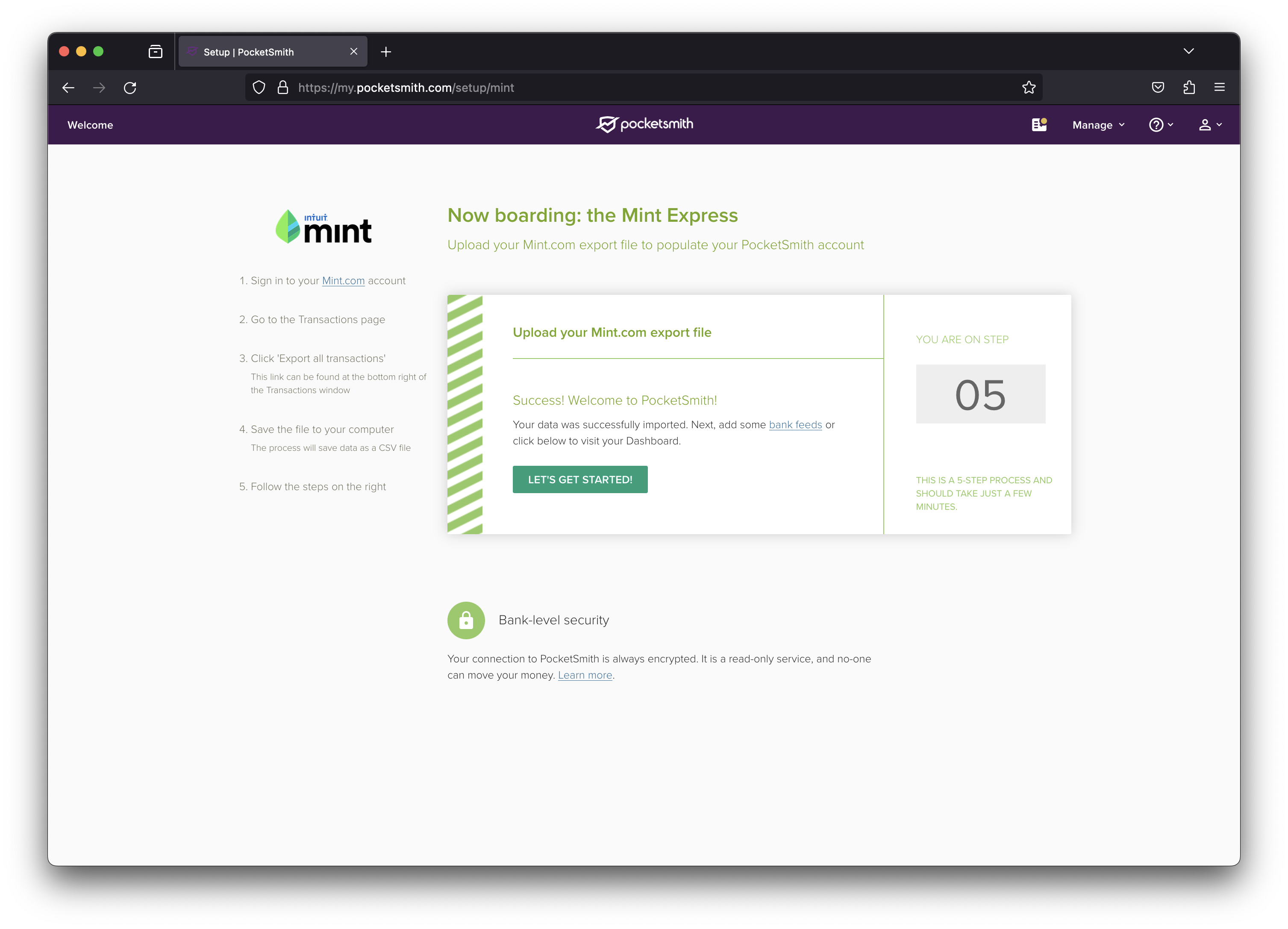
Task: Open the Firefox Pocket icon
Action: [1158, 88]
